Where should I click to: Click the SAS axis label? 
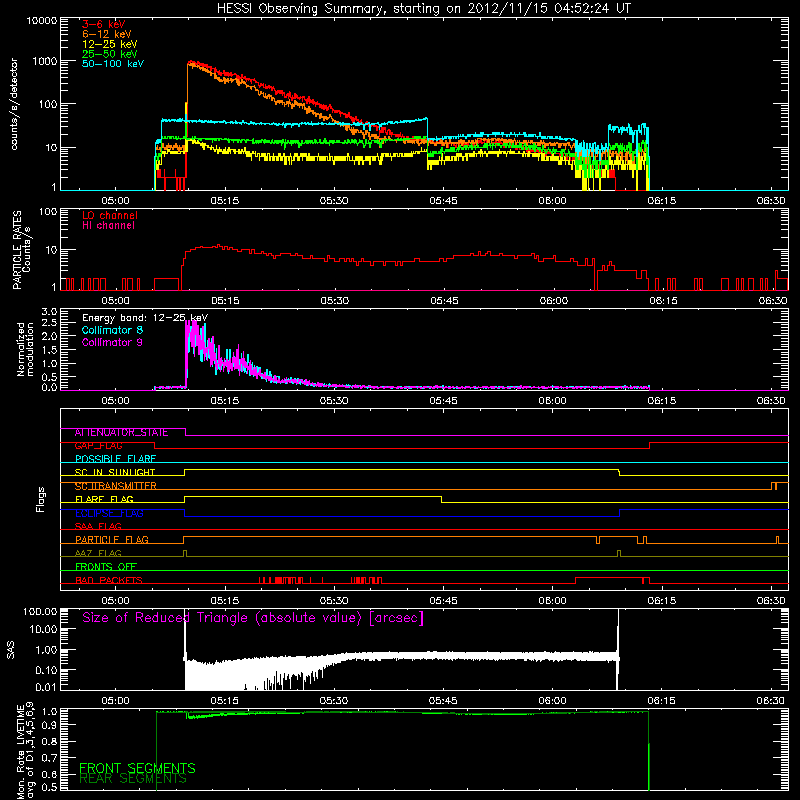(11, 649)
